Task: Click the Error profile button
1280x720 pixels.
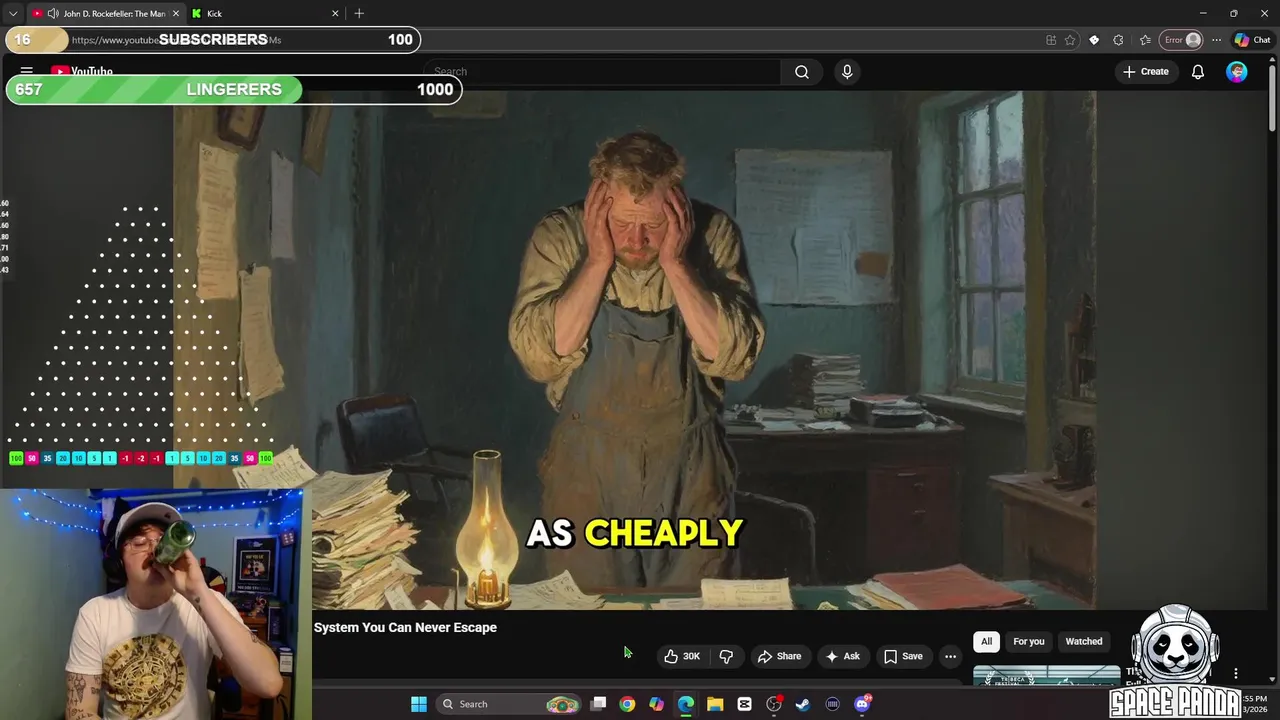Action: pos(1181,40)
